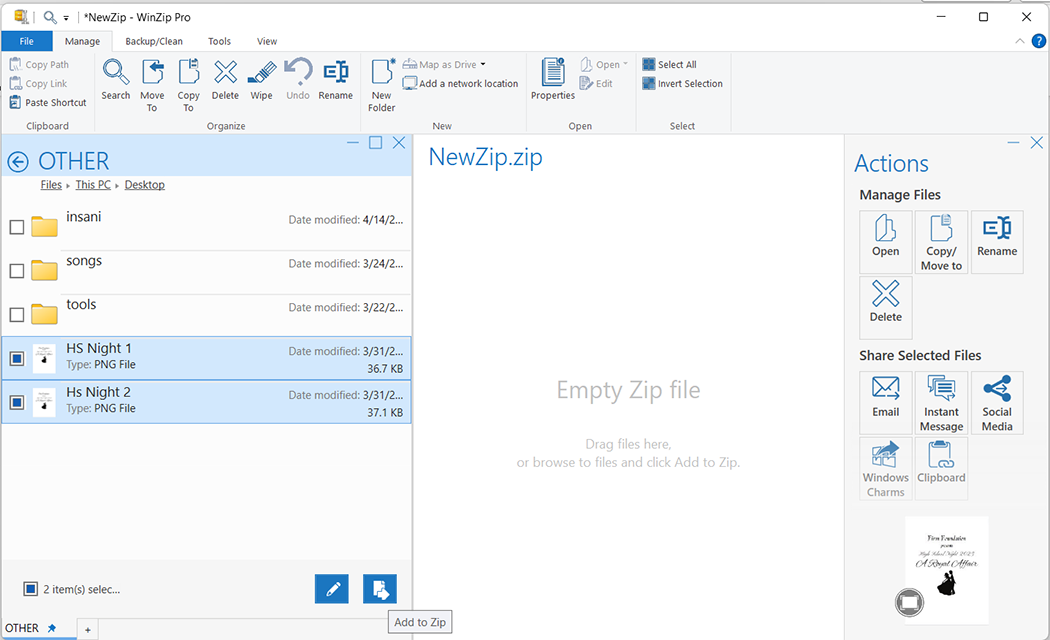Click the Hs Night 2 file name
Image resolution: width=1050 pixels, height=640 pixels.
coord(98,392)
